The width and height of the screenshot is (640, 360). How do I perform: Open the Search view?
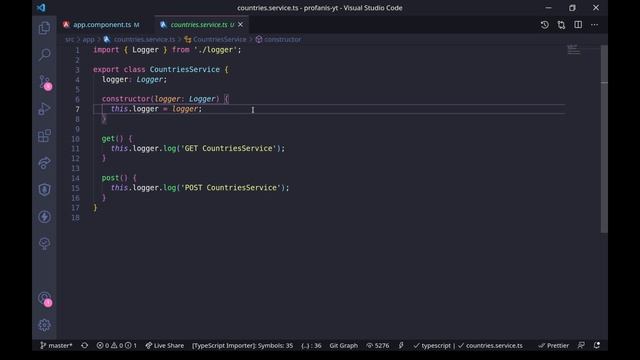coord(44,54)
